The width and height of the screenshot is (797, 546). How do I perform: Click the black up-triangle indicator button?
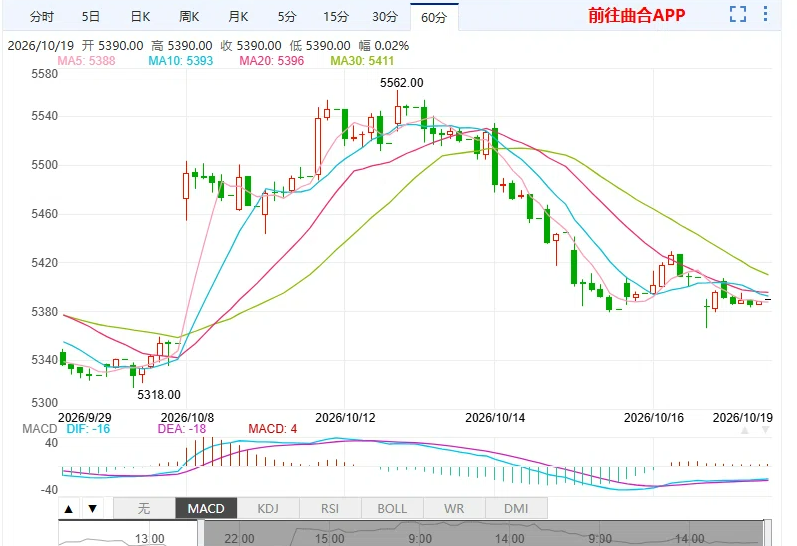click(69, 508)
